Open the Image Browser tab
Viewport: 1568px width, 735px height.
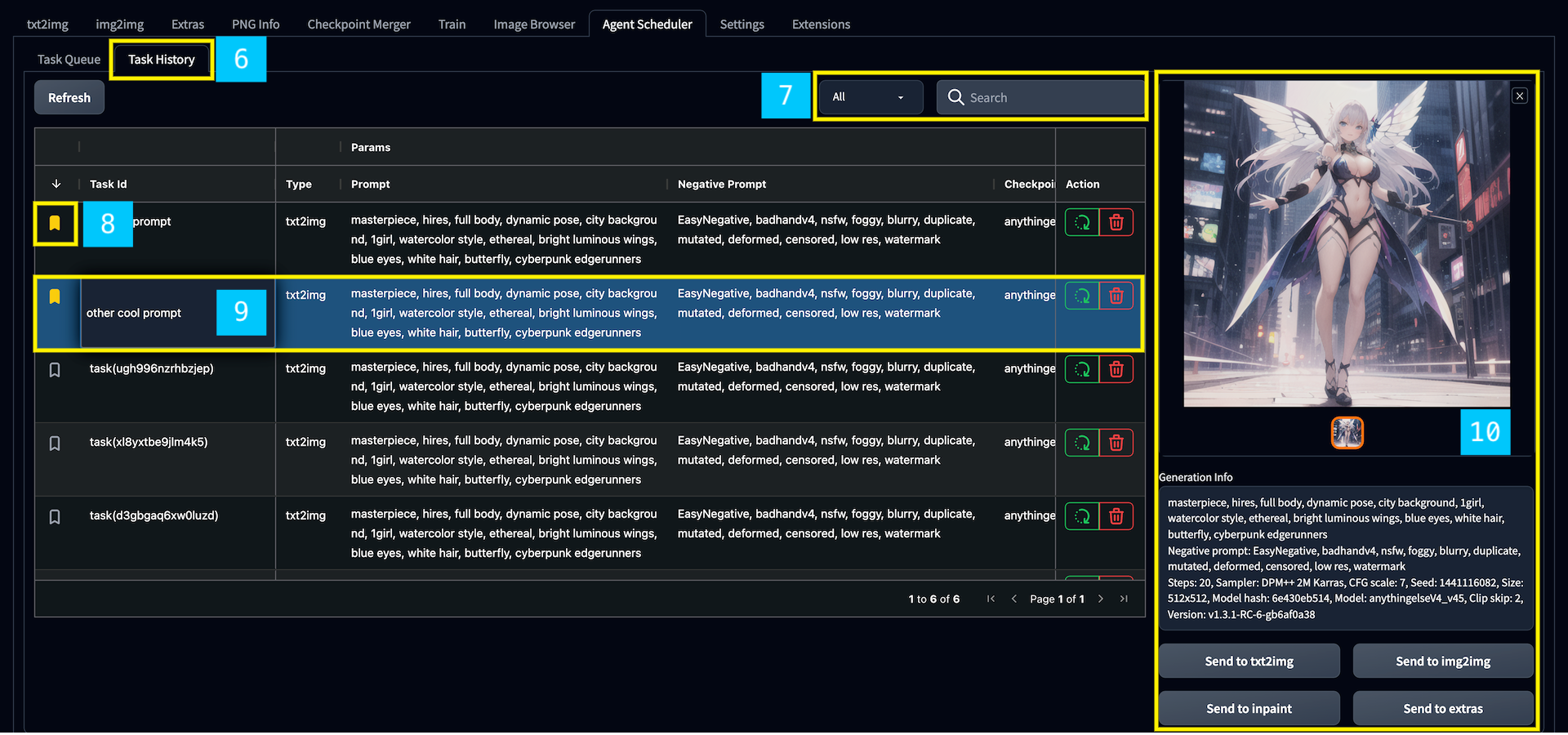tap(534, 24)
